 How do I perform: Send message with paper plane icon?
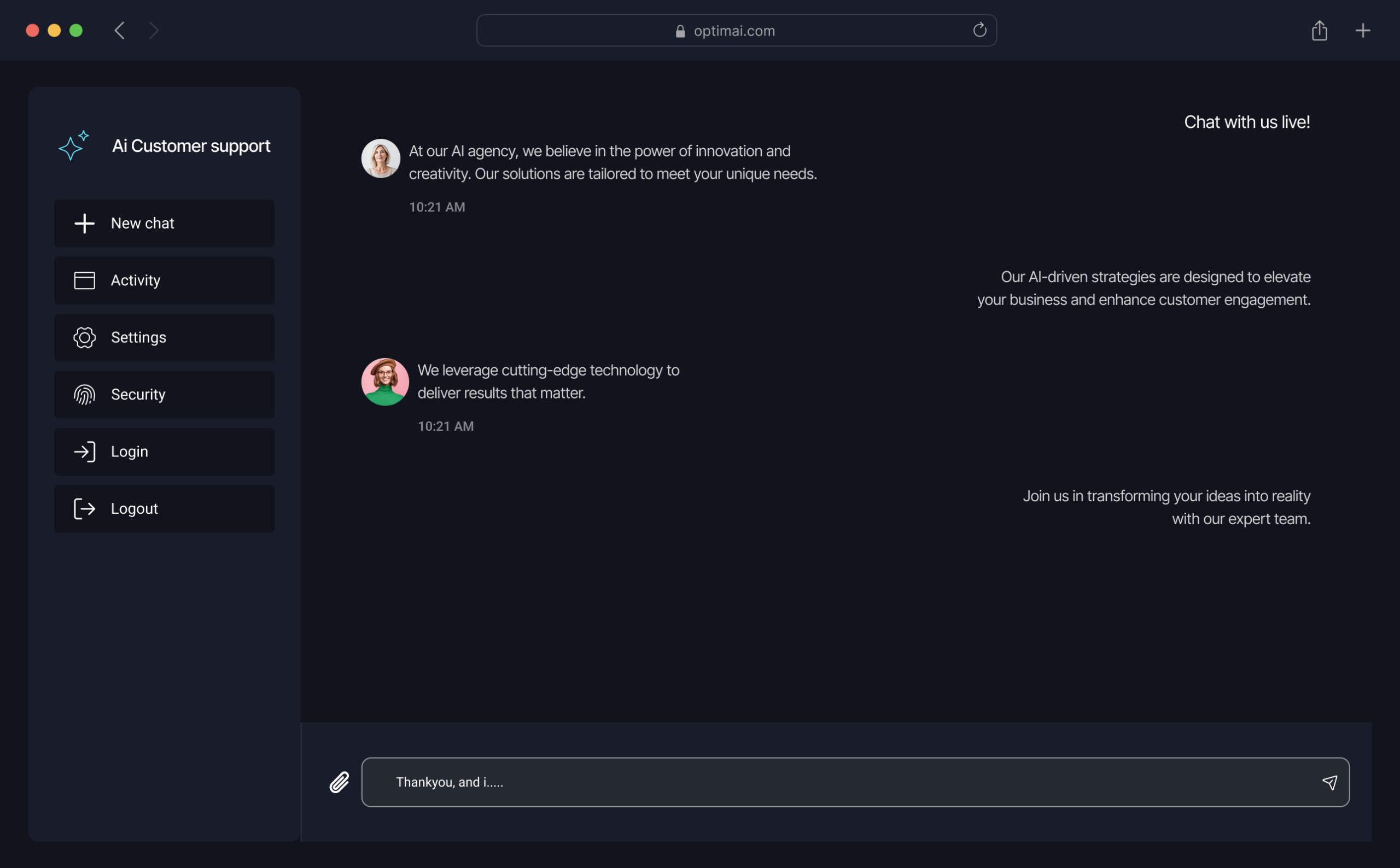[x=1329, y=782]
